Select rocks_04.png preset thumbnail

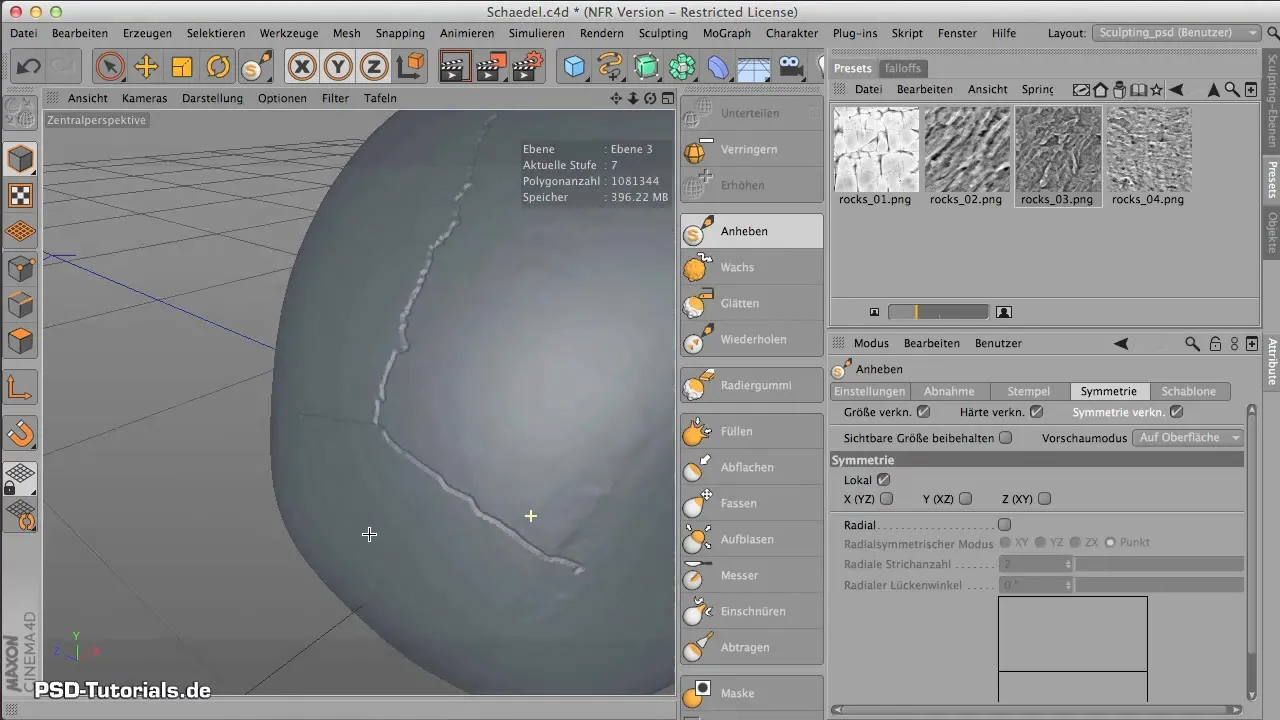click(1148, 149)
